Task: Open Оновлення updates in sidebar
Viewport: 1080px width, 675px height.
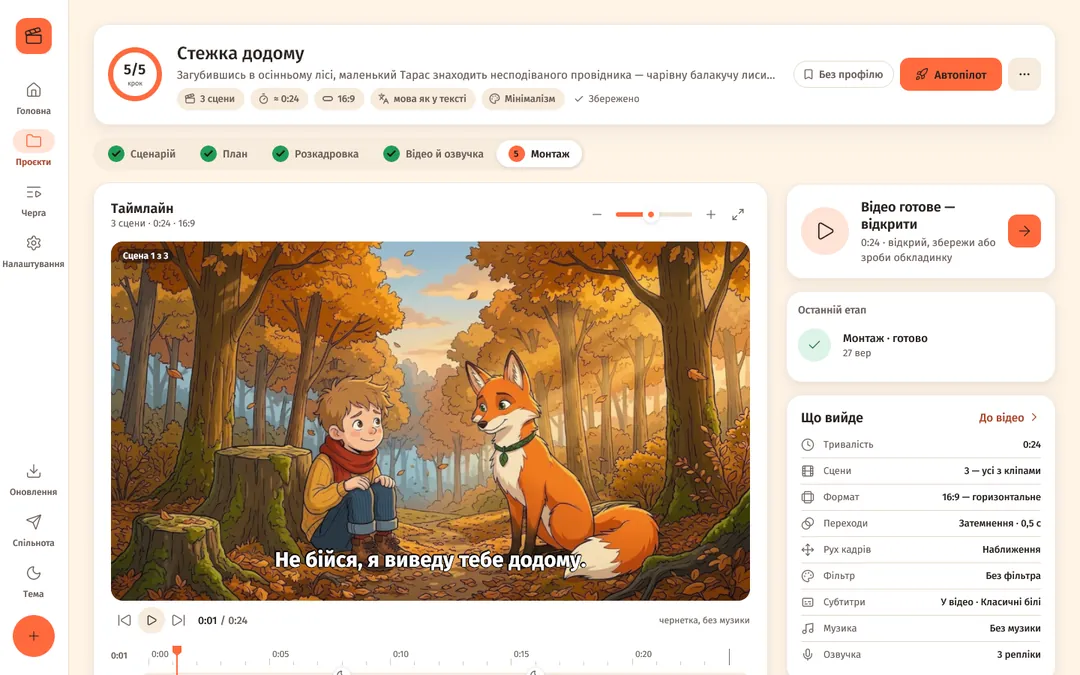Action: coord(33,479)
